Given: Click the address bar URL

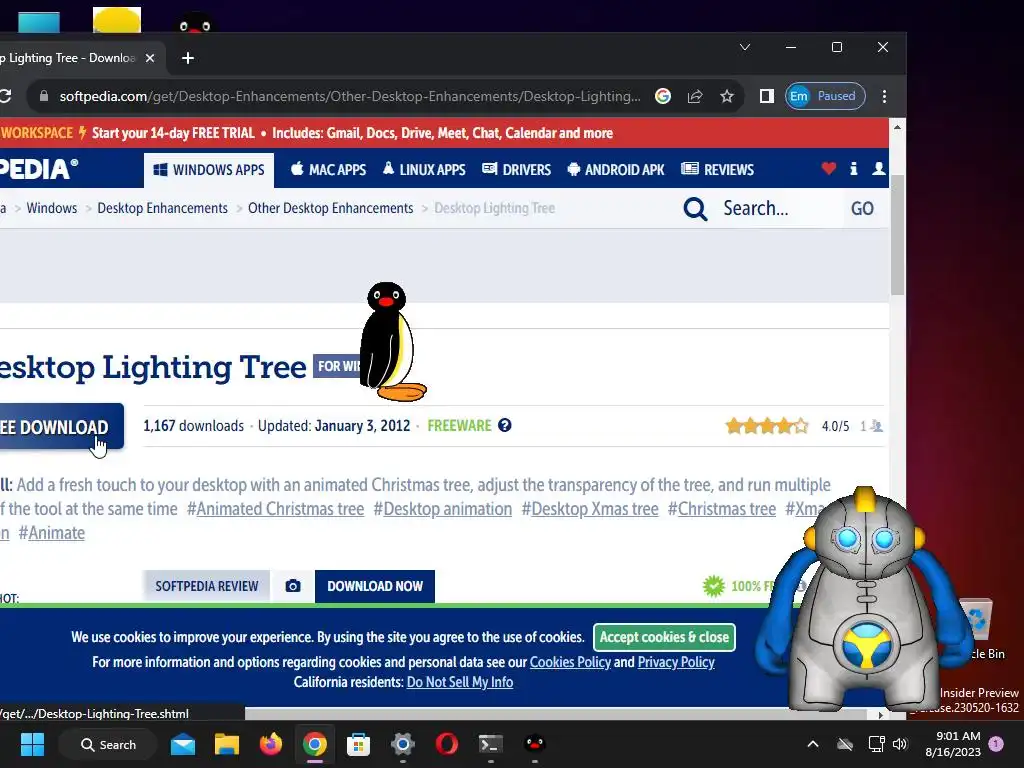Looking at the screenshot, I should pyautogui.click(x=349, y=96).
